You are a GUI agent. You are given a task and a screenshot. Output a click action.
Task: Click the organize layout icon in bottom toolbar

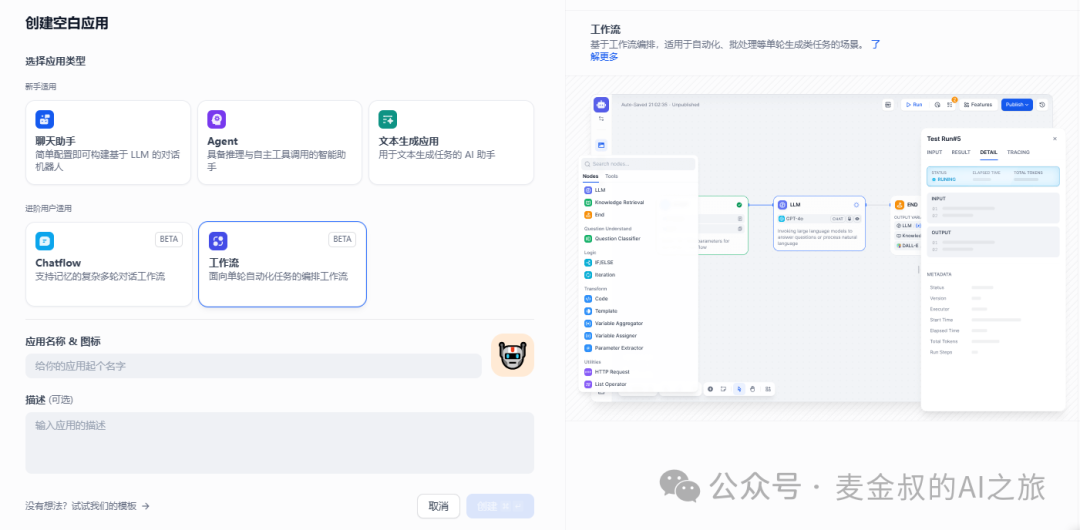coord(768,389)
